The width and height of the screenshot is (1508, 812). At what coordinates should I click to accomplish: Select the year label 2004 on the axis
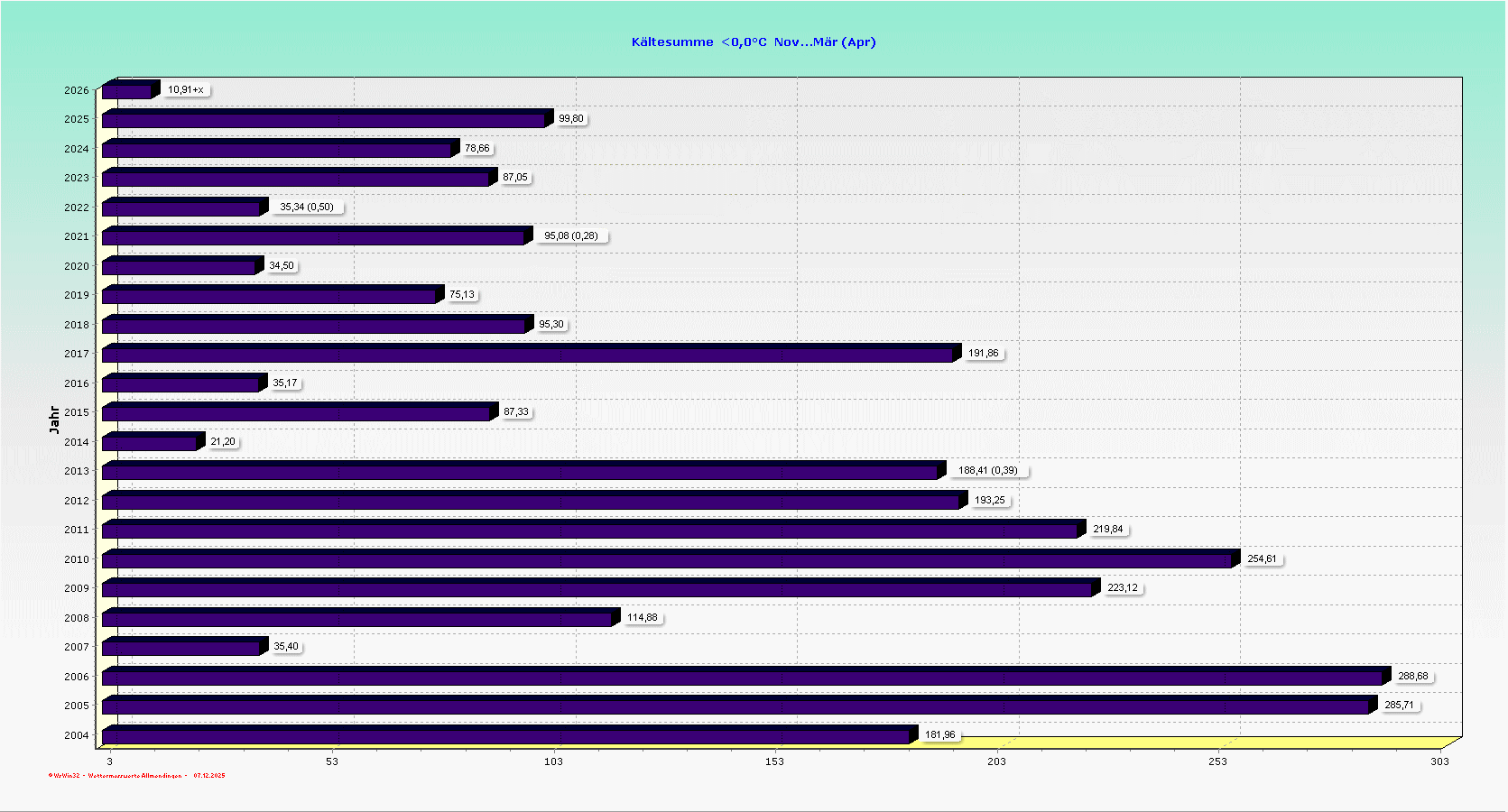77,735
